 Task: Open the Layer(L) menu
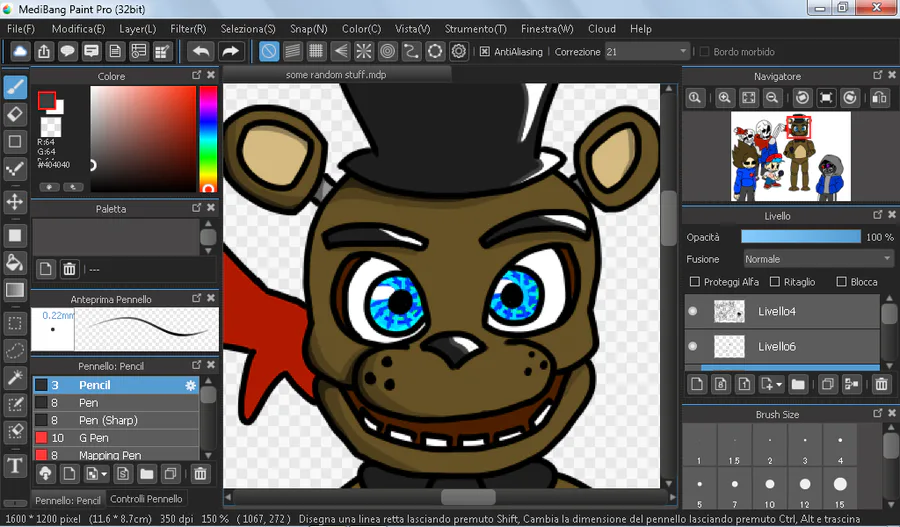click(x=138, y=29)
